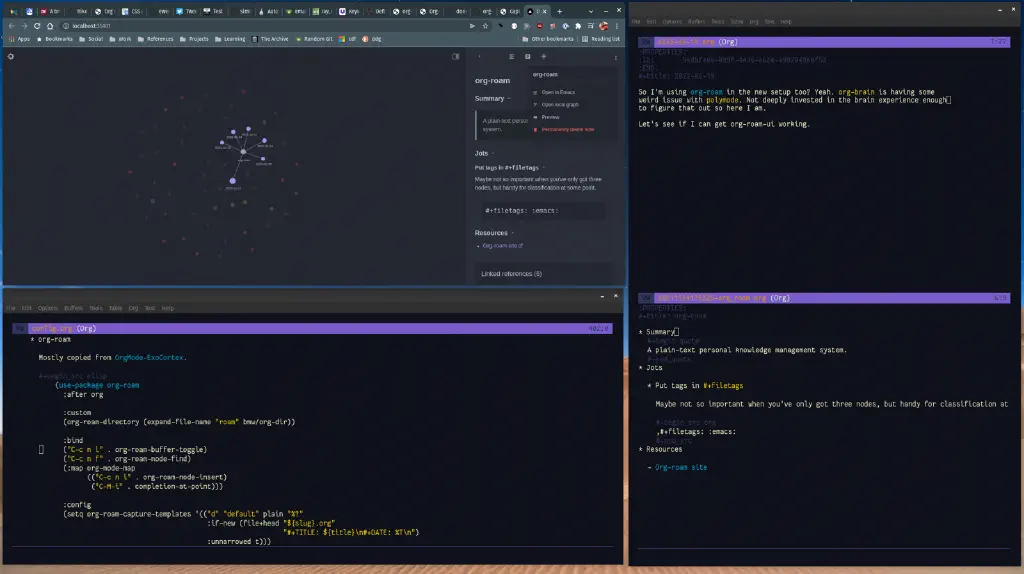Open the Projects bookmarks folder
The height and width of the screenshot is (574, 1024).
pyautogui.click(x=194, y=39)
